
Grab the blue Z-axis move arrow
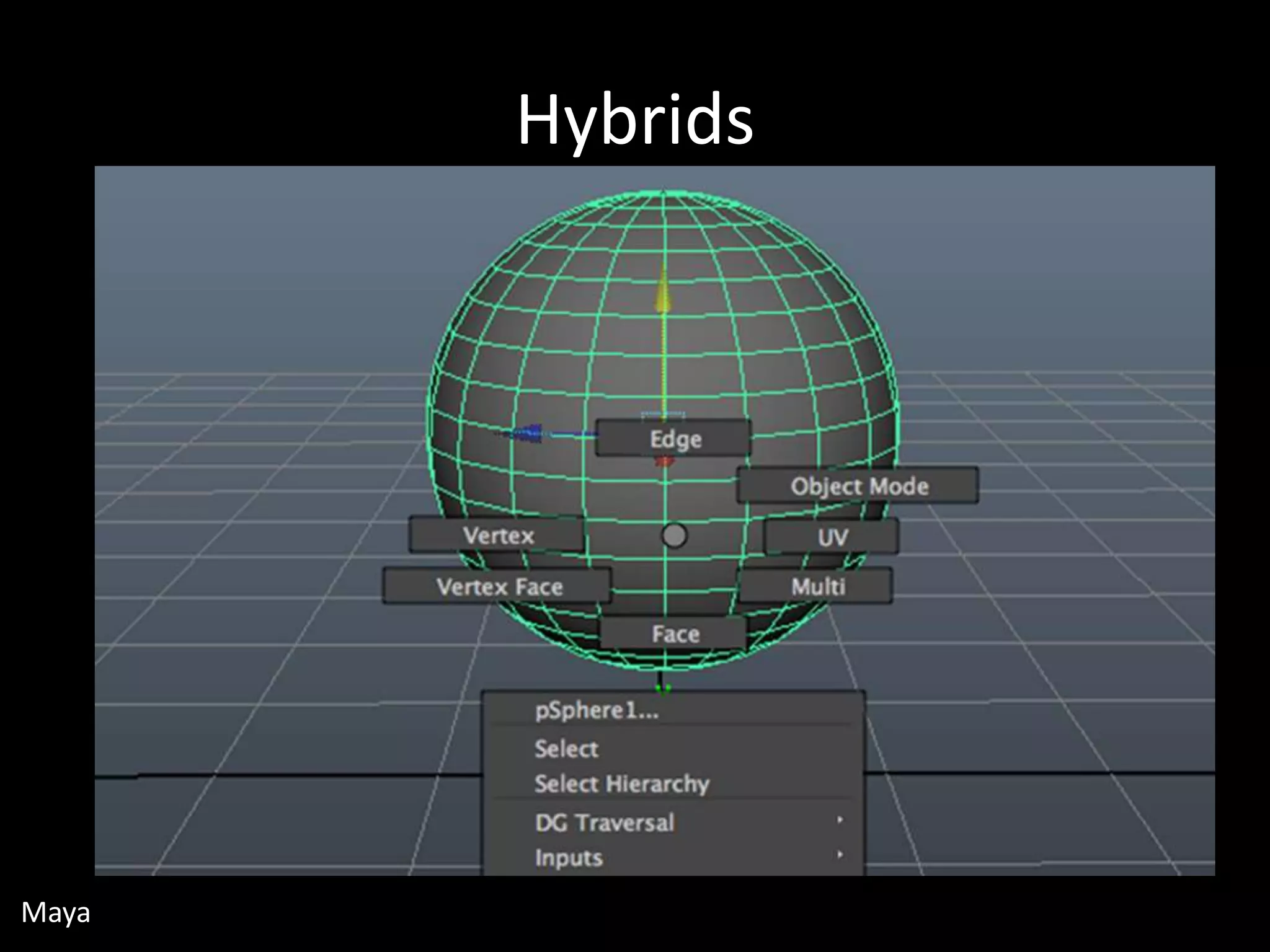527,433
